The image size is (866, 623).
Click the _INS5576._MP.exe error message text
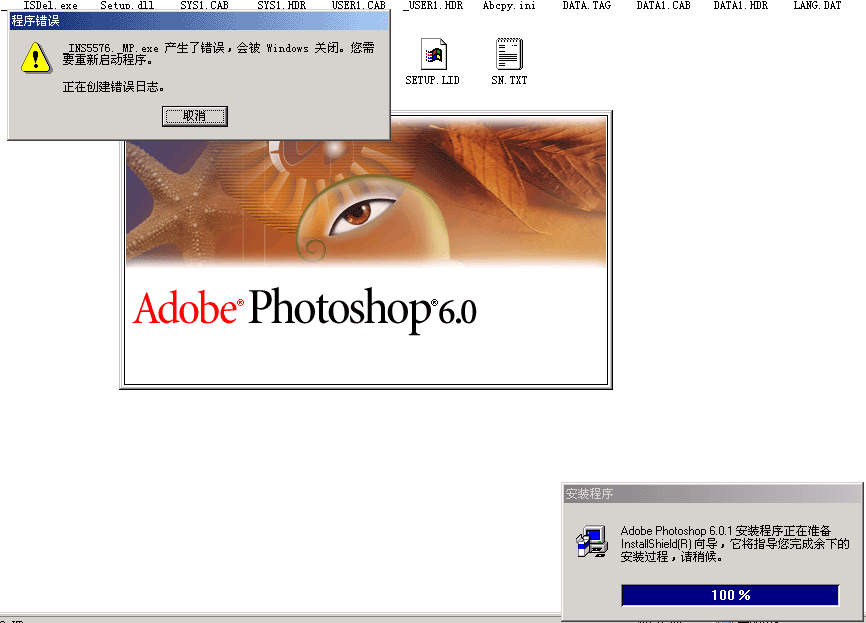click(x=218, y=54)
